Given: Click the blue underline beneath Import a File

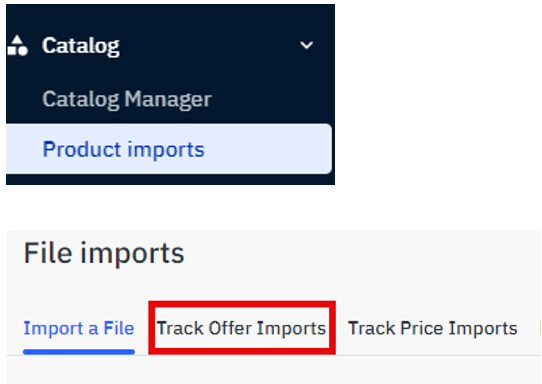Looking at the screenshot, I should [x=79, y=352].
